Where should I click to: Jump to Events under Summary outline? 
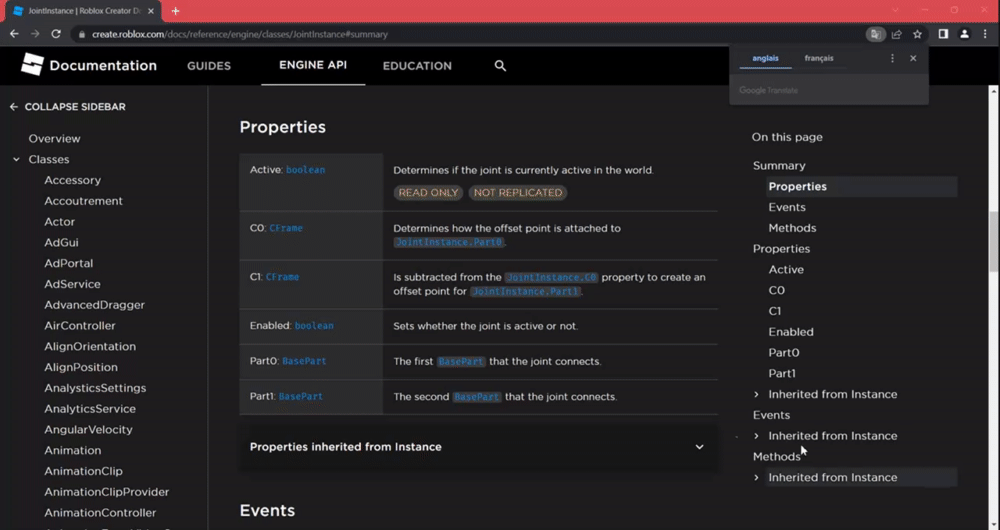787,207
